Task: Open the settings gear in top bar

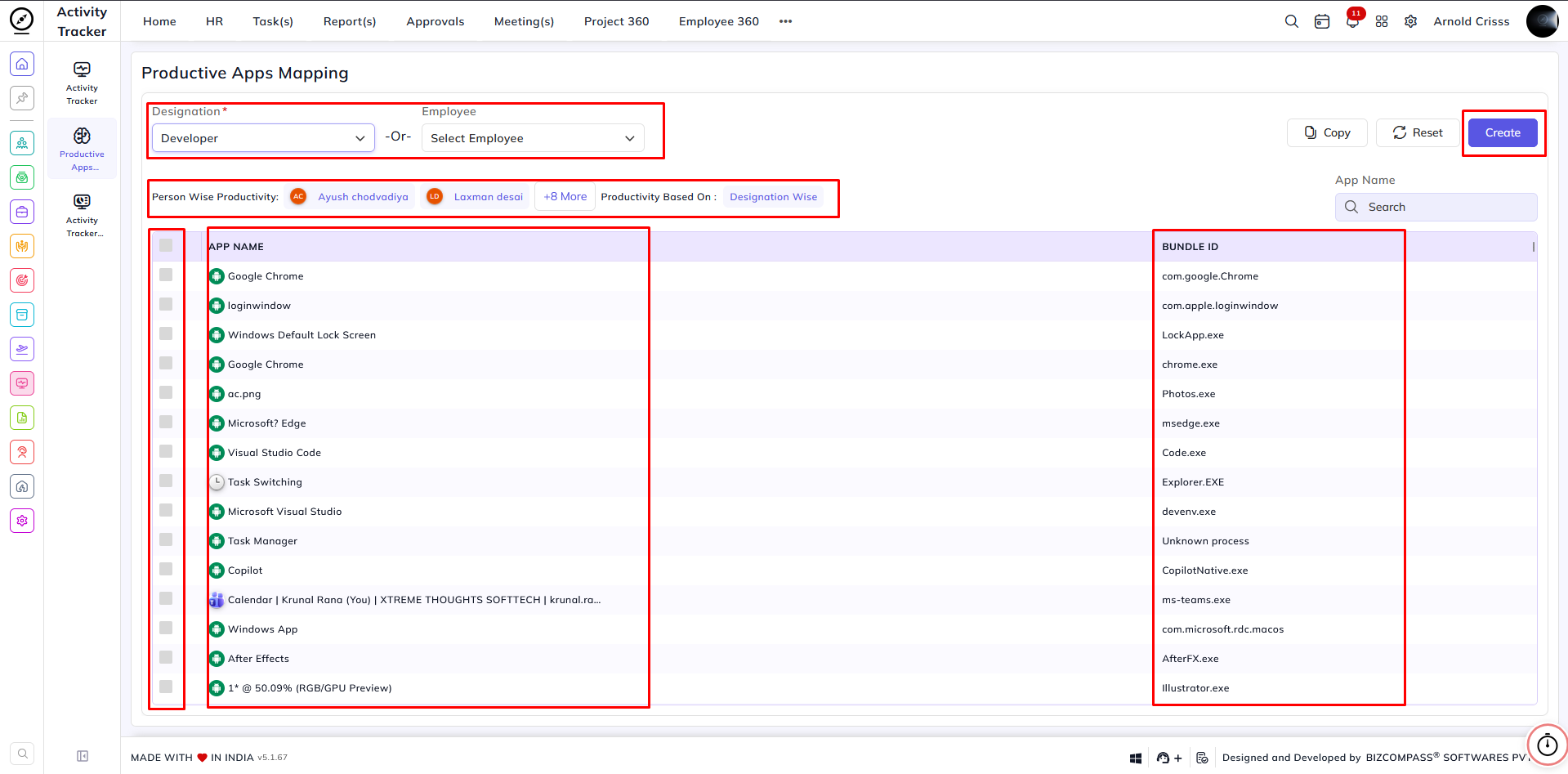Action: pyautogui.click(x=1411, y=21)
